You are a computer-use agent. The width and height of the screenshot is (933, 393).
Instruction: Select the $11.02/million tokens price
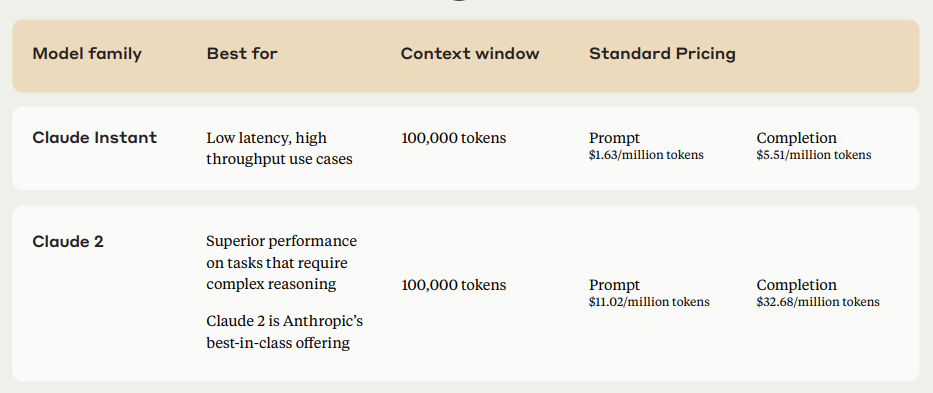pos(649,302)
